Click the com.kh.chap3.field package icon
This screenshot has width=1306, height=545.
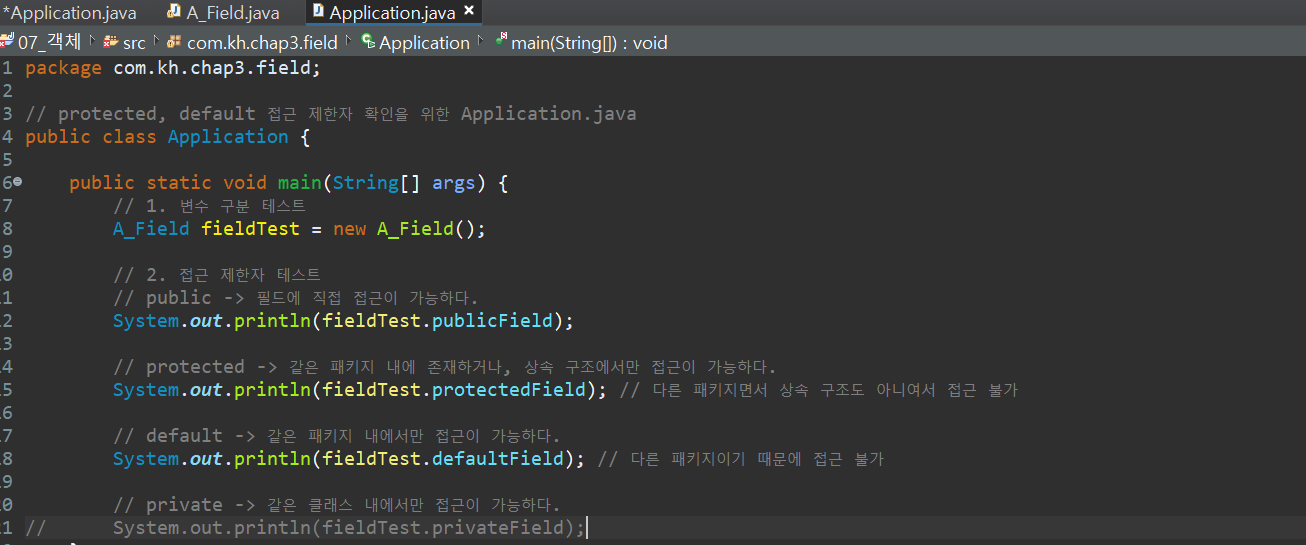(x=174, y=42)
